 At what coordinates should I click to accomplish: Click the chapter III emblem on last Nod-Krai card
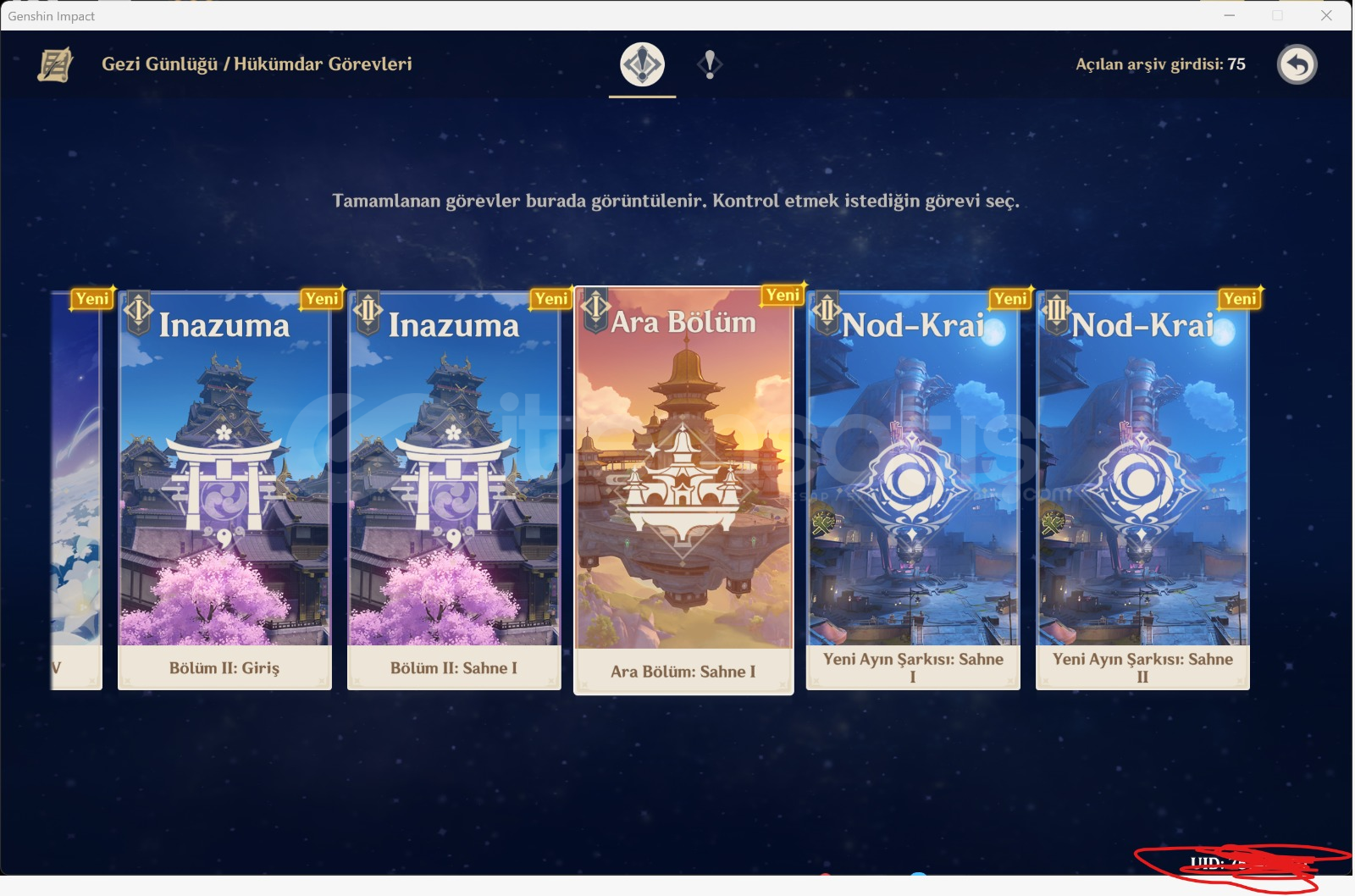(x=1056, y=312)
